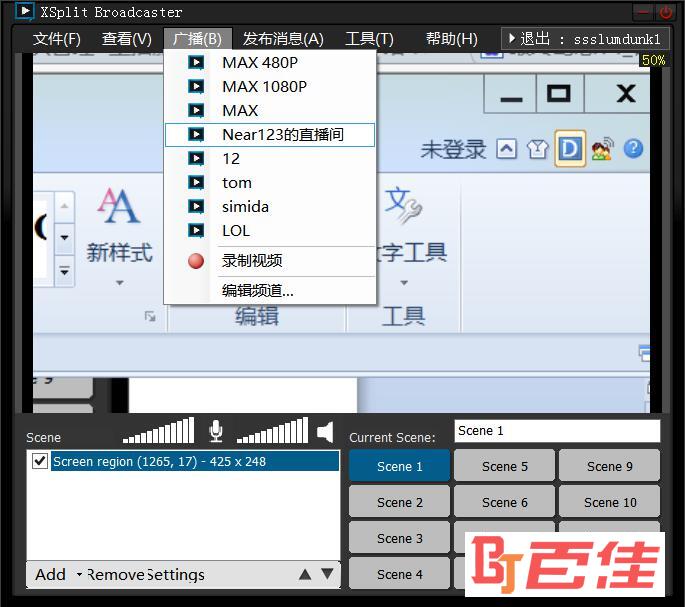
Task: Close the 广播(B) menu
Action: click(197, 39)
